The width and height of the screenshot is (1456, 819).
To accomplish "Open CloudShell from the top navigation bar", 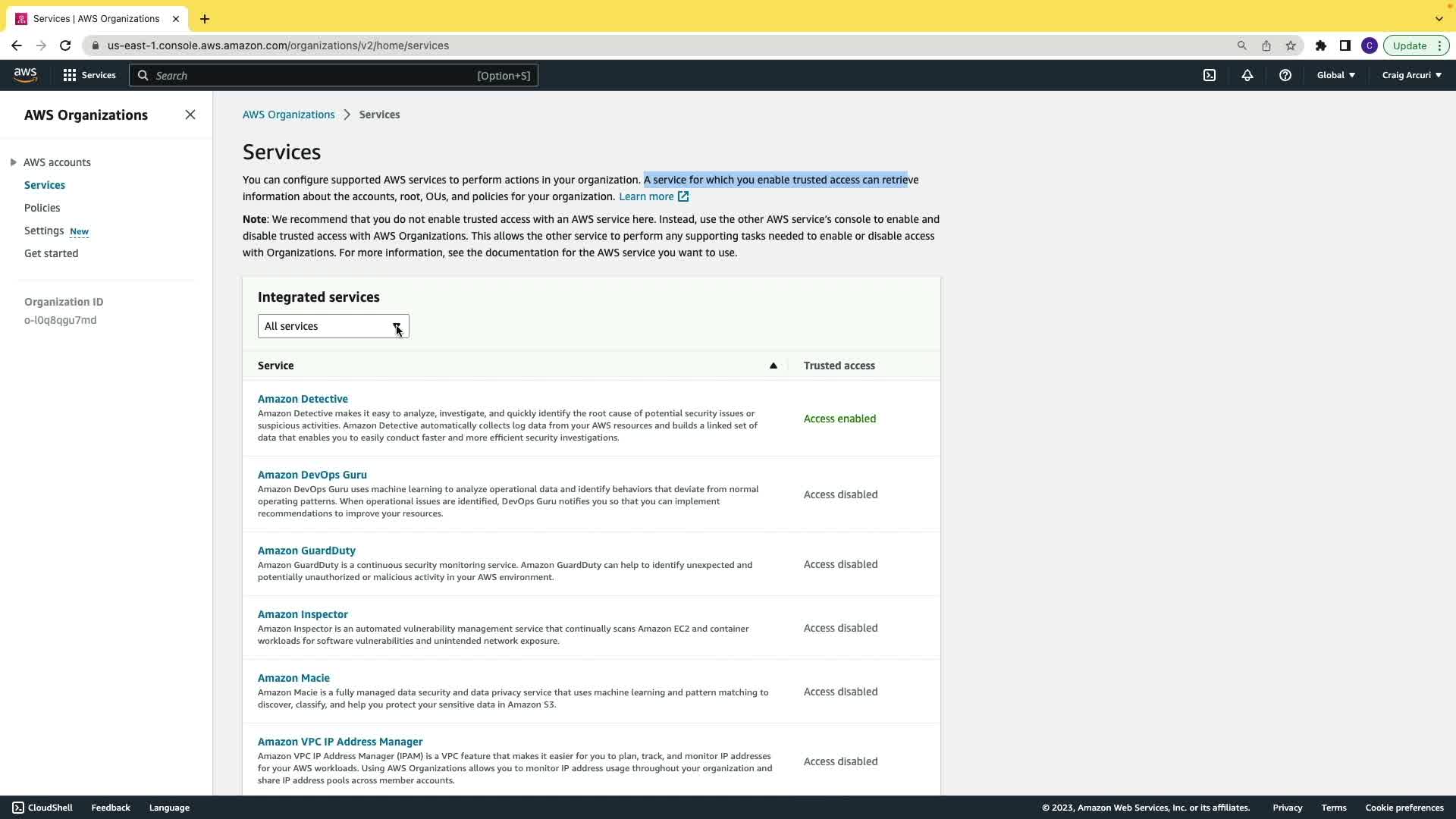I will [1210, 75].
